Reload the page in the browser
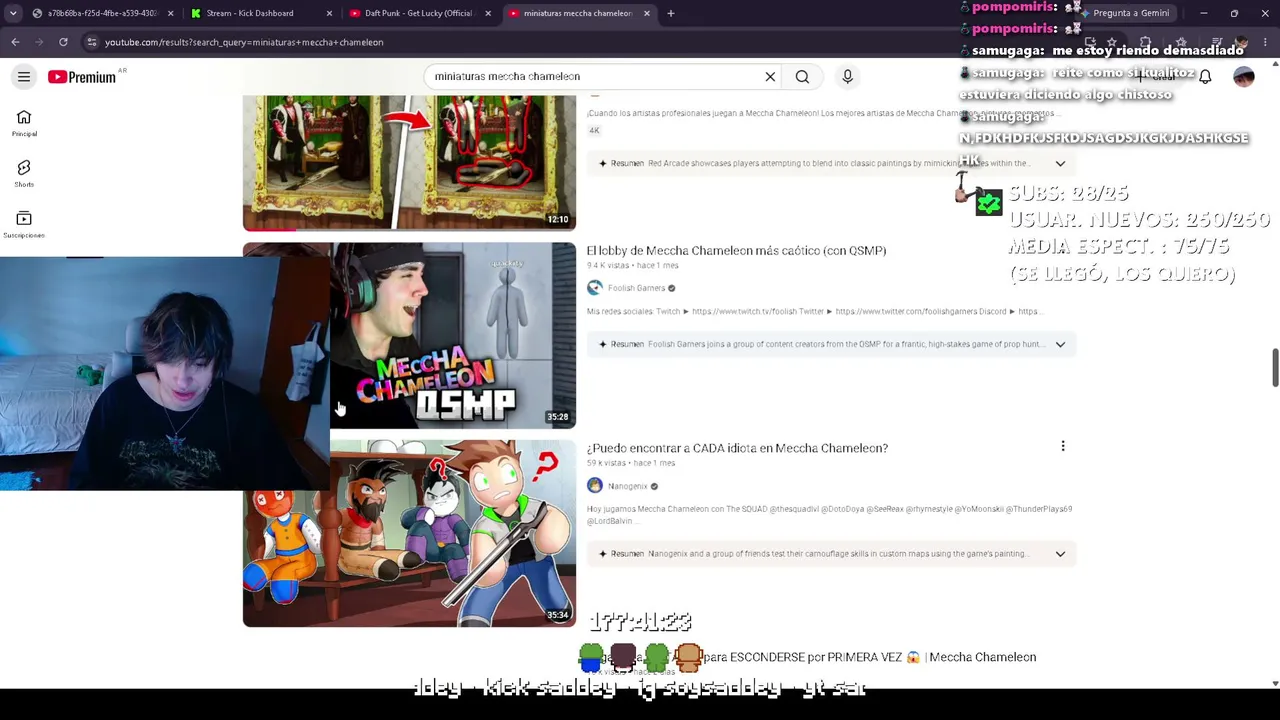This screenshot has height=720, width=1280. pos(63,42)
